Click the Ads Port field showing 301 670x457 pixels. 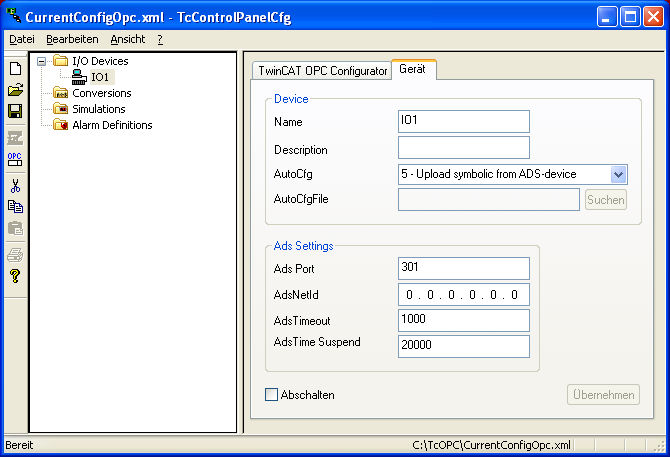tap(464, 268)
